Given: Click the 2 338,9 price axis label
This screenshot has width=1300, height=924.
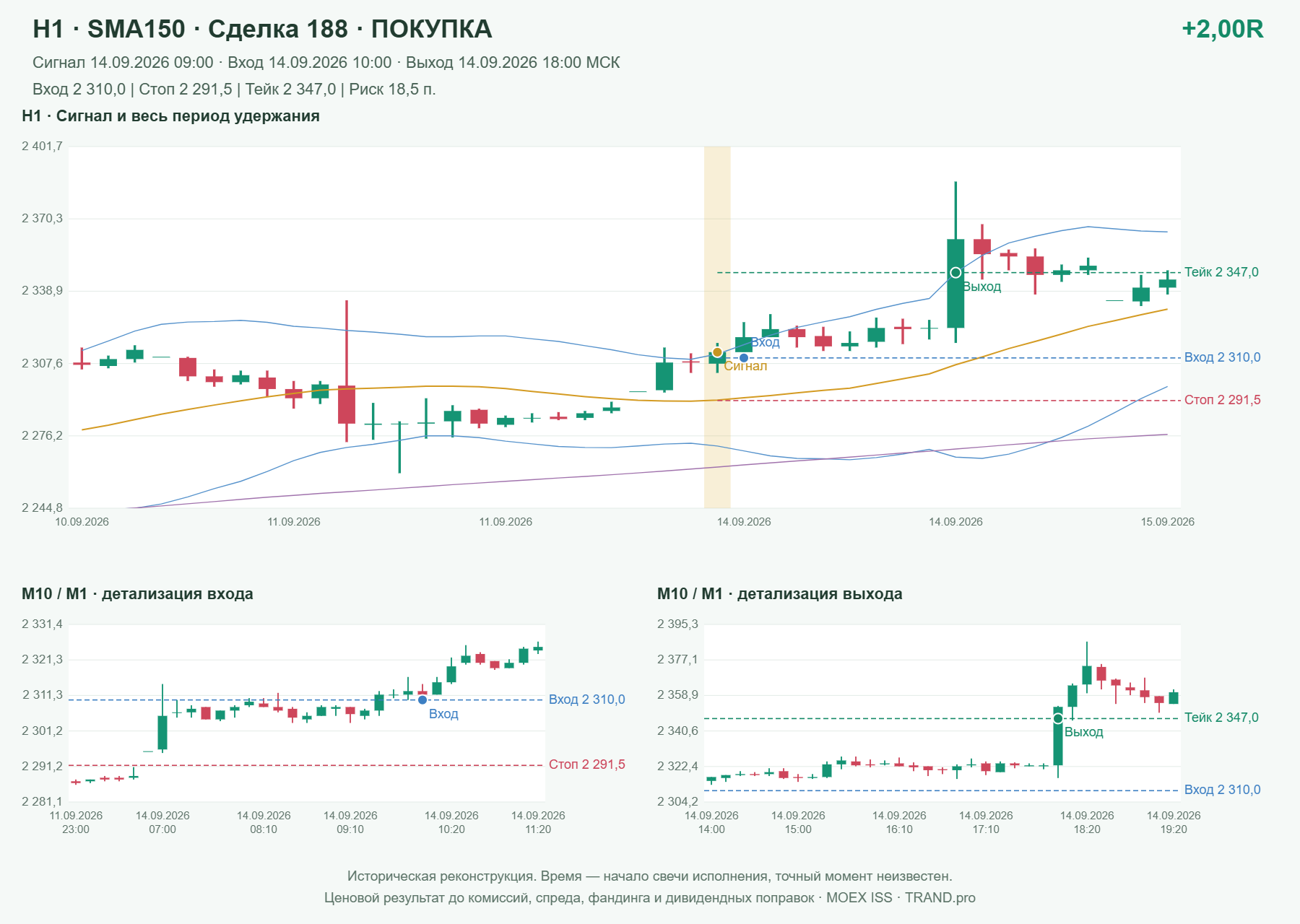Looking at the screenshot, I should (42, 291).
